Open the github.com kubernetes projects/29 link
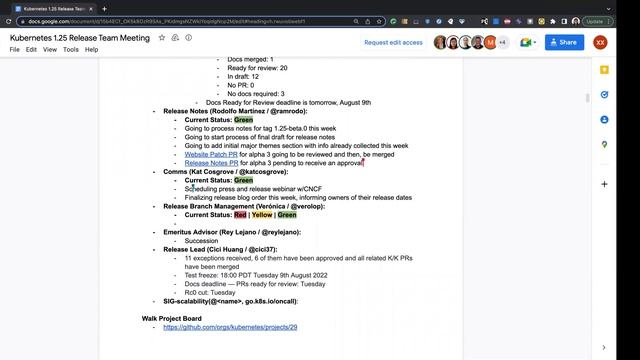 click(230, 327)
